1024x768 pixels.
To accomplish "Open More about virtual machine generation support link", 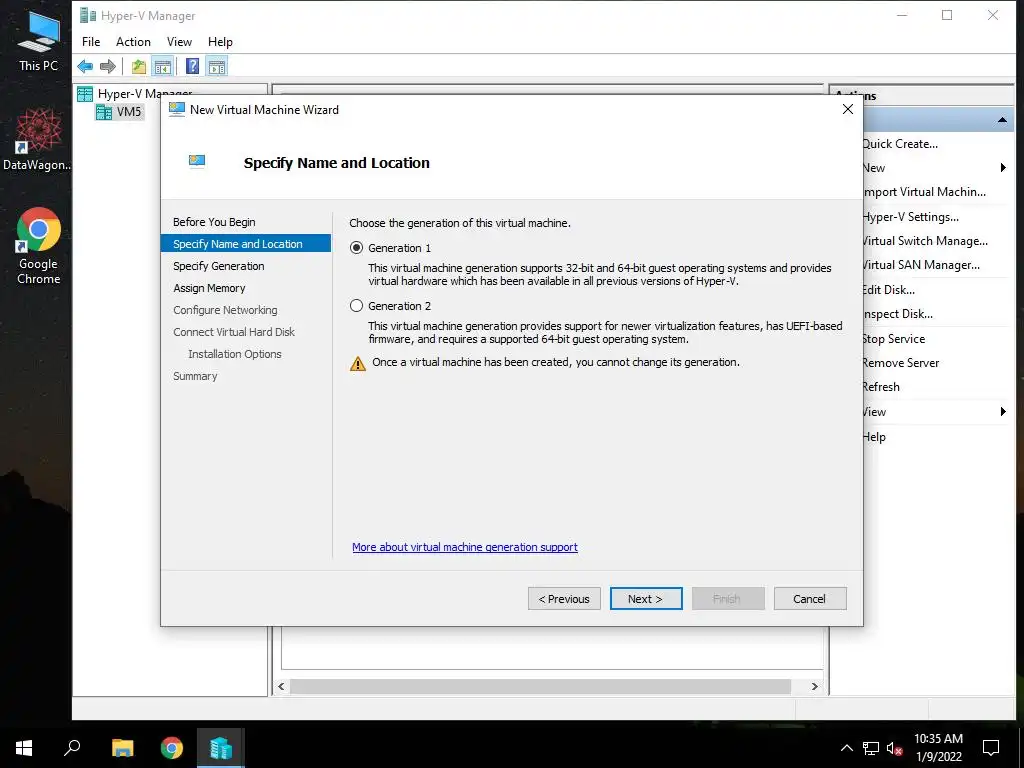I will pyautogui.click(x=465, y=547).
